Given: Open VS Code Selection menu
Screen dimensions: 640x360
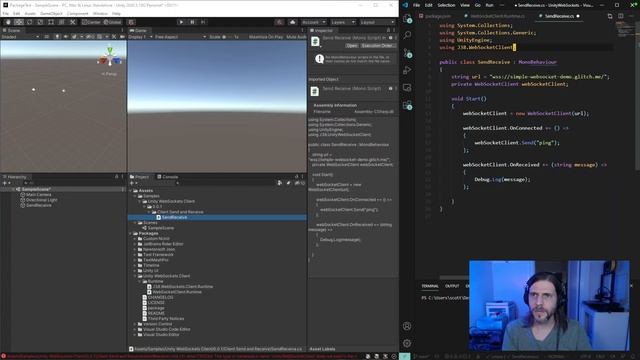Looking at the screenshot, I should point(446,5).
